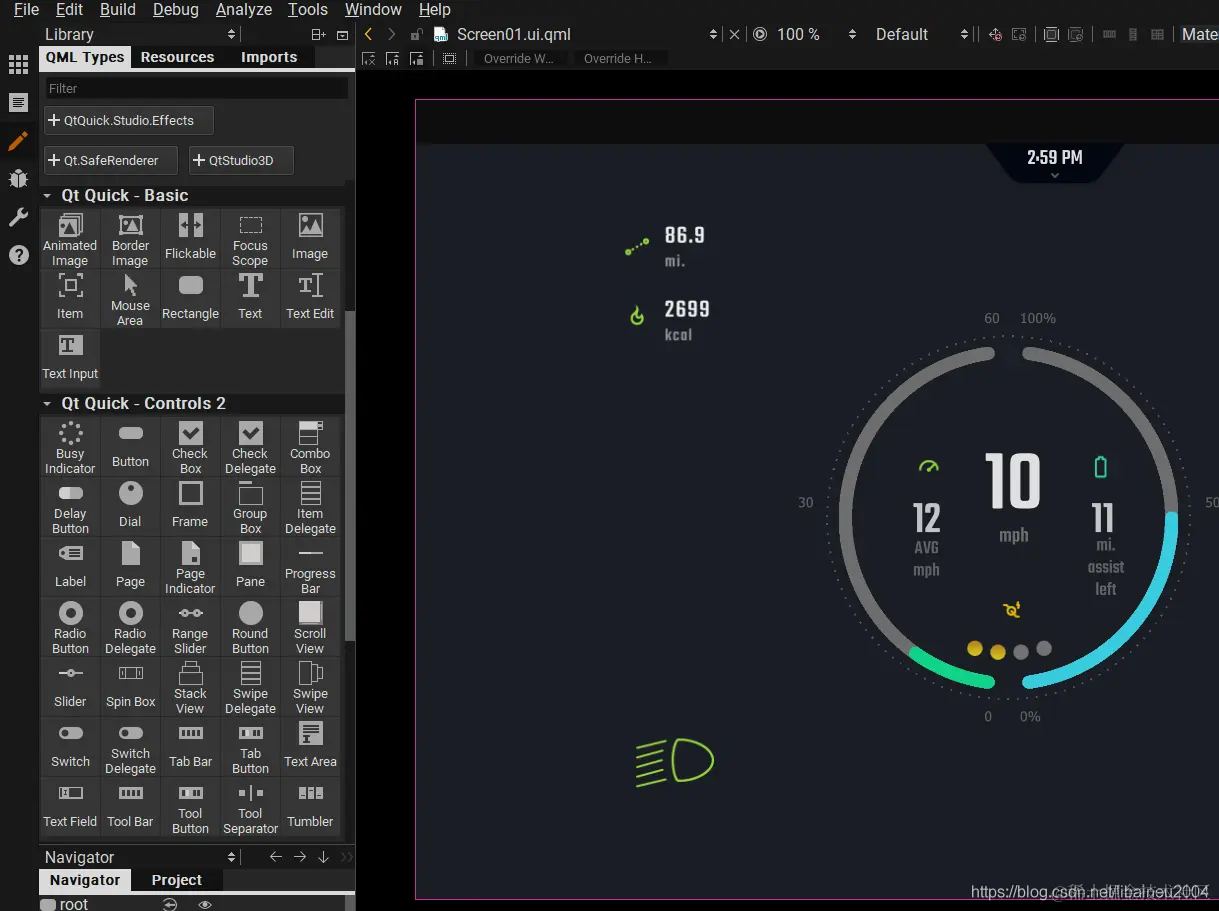Open Help mode question icon
The image size is (1219, 911).
18,255
